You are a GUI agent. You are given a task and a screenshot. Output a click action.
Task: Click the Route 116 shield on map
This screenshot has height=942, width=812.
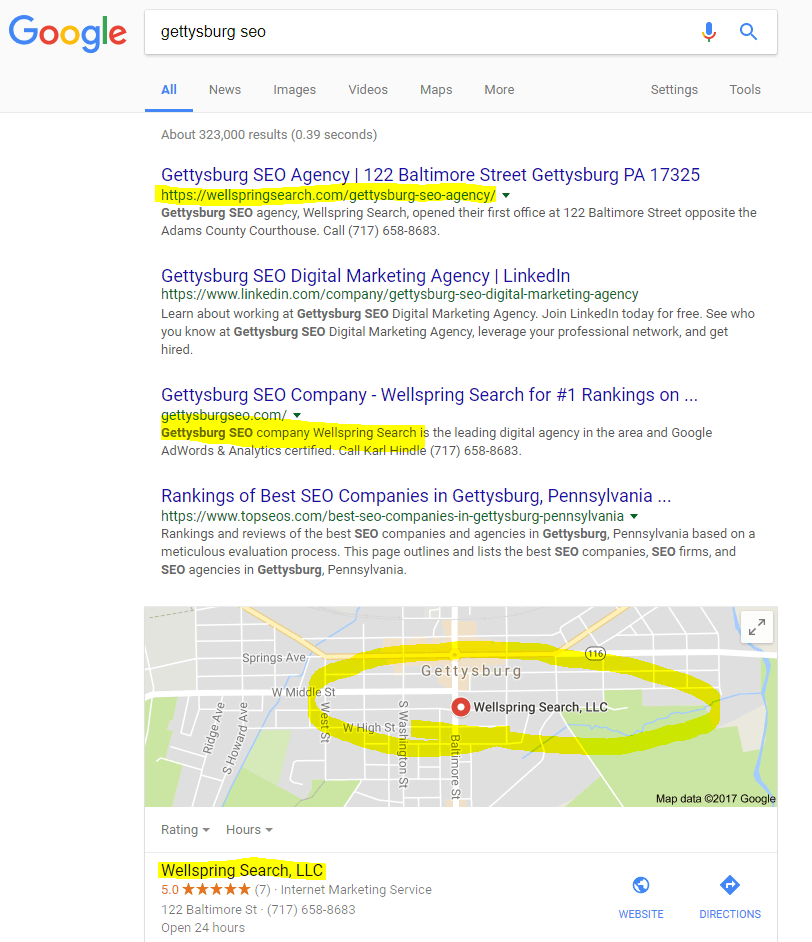tap(595, 654)
